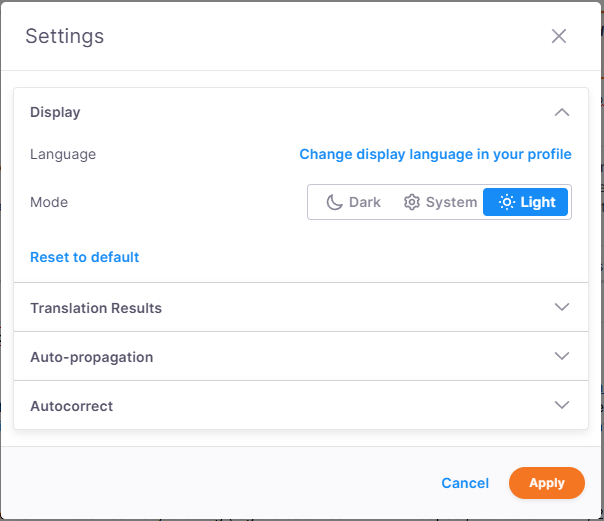The width and height of the screenshot is (604, 521).
Task: Open the Auto-propagation section title
Action: click(x=92, y=357)
